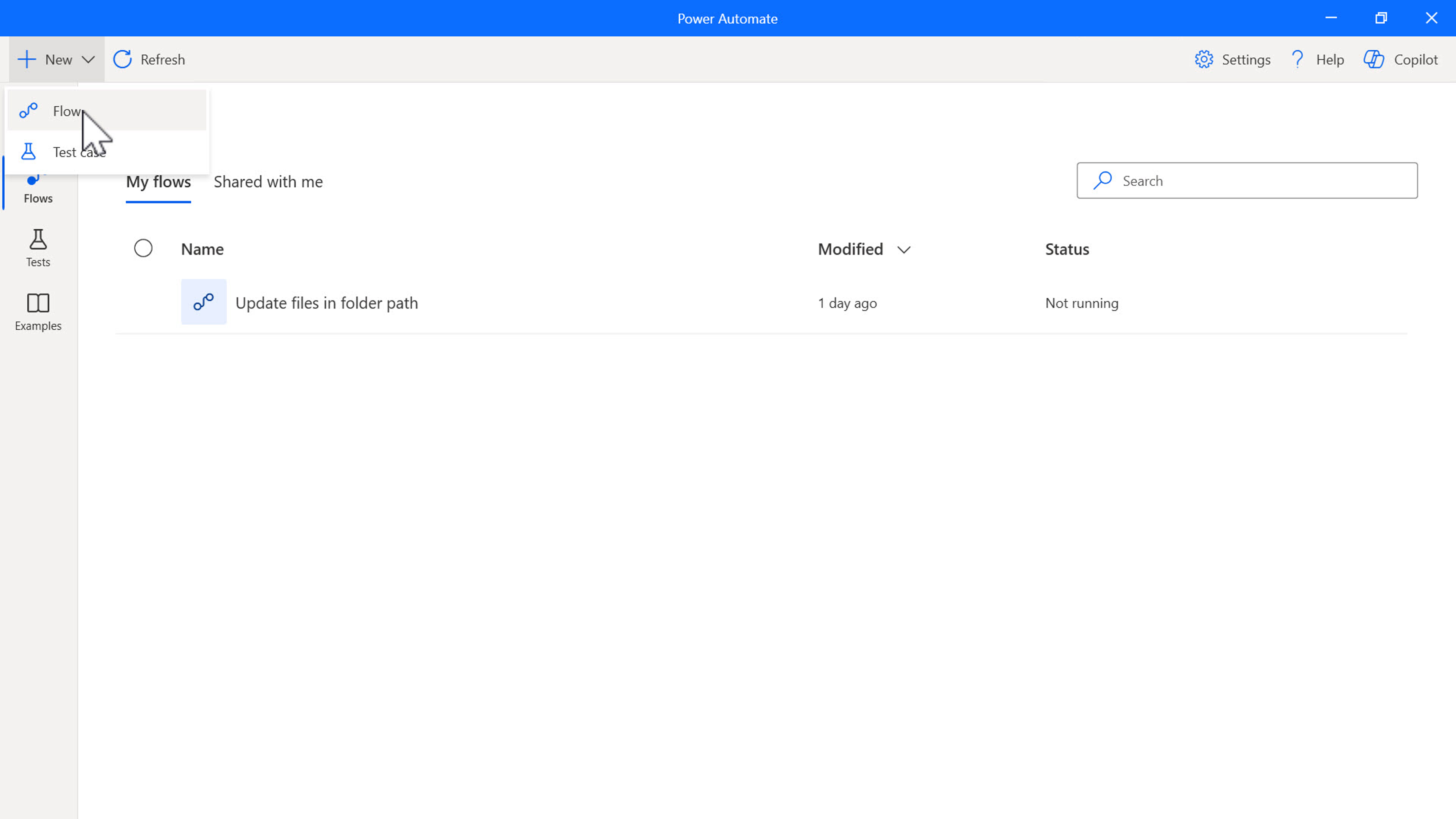Open the flow named Update files in folder path
Viewport: 1456px width, 819px height.
[x=326, y=302]
